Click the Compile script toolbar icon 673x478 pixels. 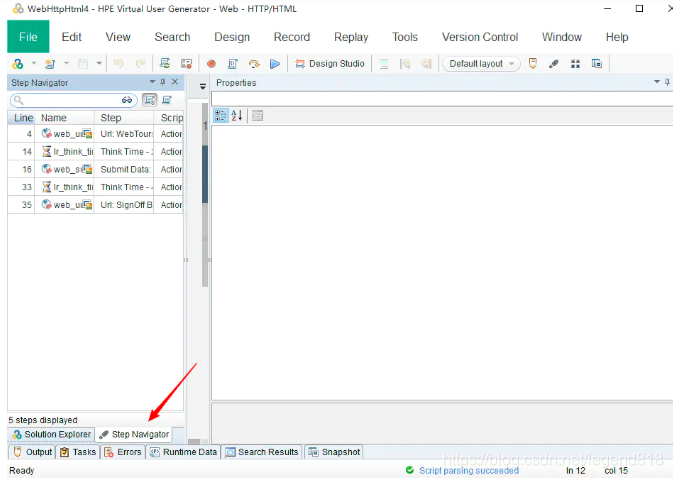pyautogui.click(x=232, y=64)
